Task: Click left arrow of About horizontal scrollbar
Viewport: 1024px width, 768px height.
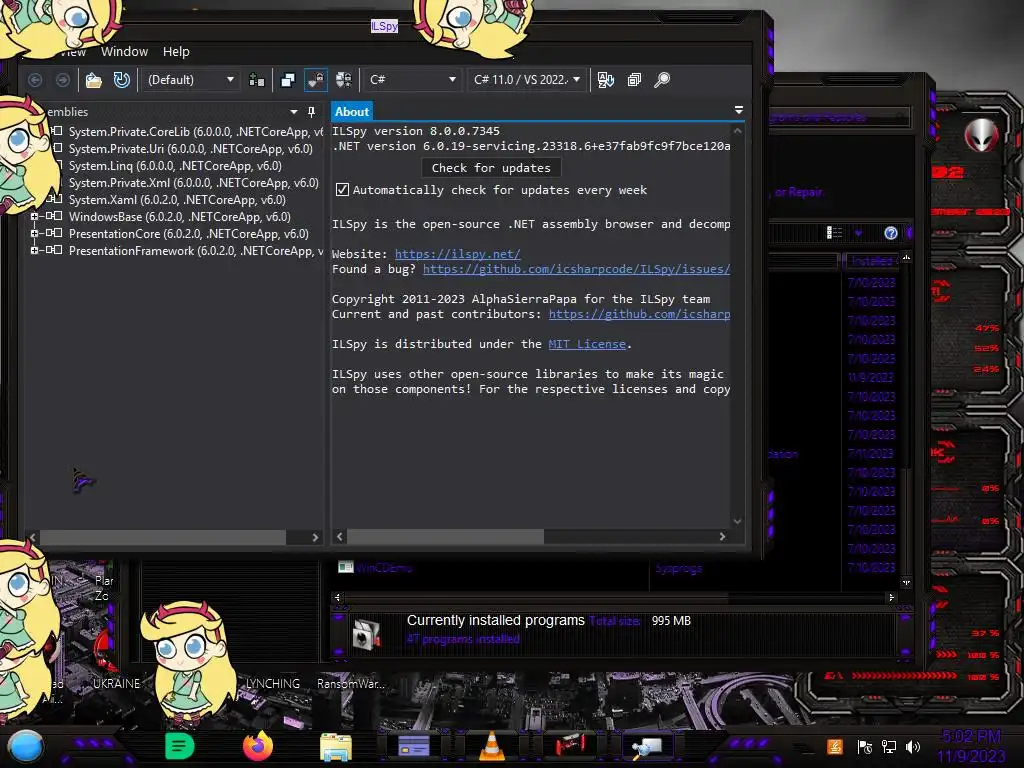Action: tap(339, 536)
